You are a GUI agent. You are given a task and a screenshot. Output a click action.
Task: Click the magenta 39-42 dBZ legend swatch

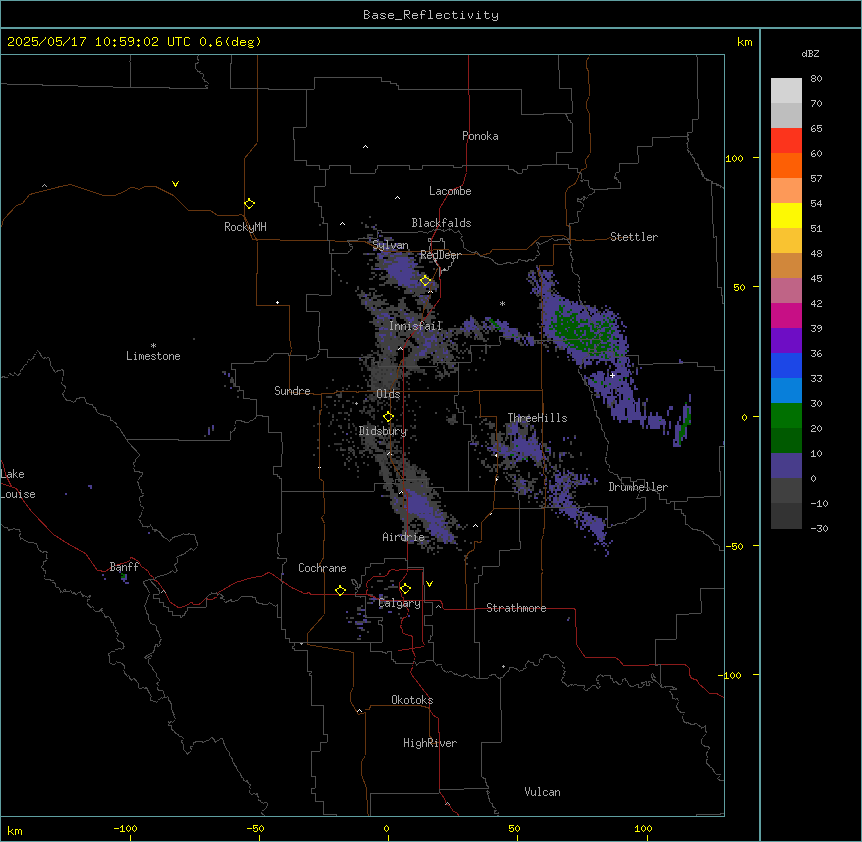click(x=786, y=315)
